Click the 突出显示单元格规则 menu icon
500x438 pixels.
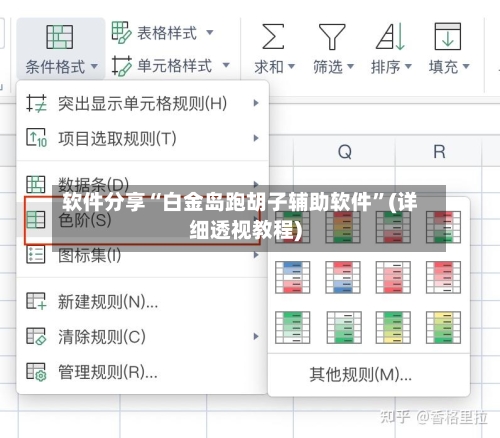click(x=36, y=103)
